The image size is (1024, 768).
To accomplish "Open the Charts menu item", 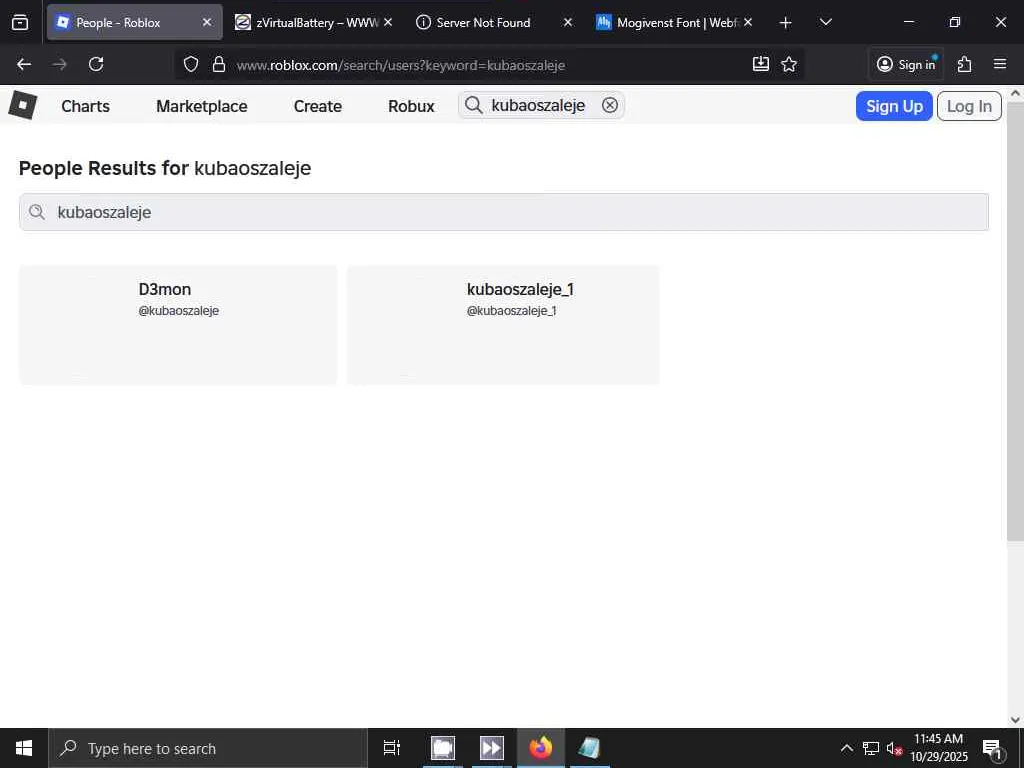I will tap(86, 106).
